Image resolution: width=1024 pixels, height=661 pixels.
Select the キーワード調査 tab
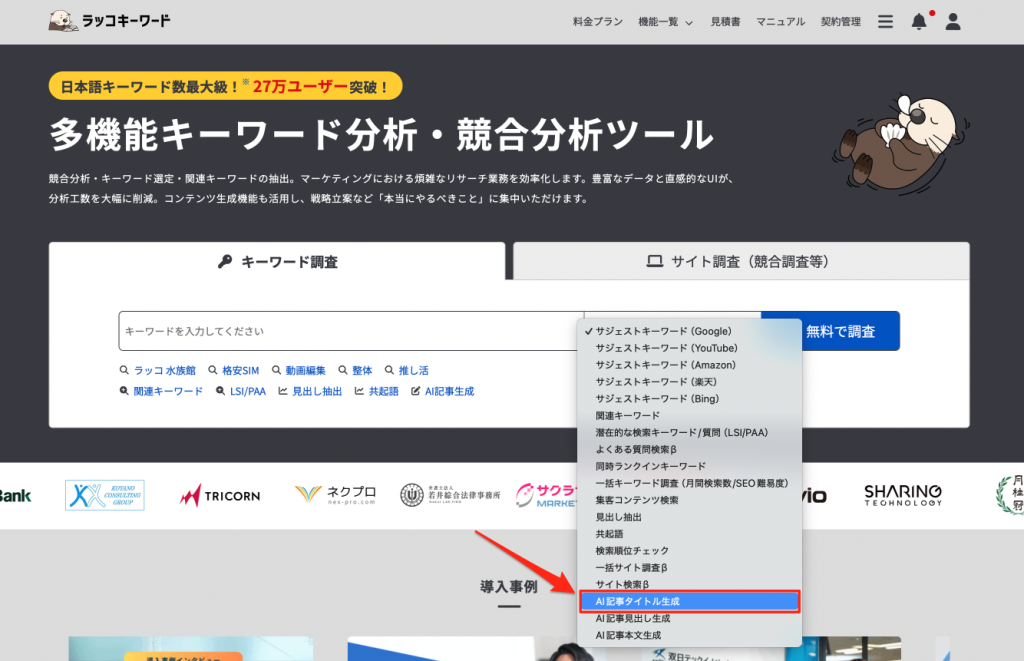pos(277,262)
